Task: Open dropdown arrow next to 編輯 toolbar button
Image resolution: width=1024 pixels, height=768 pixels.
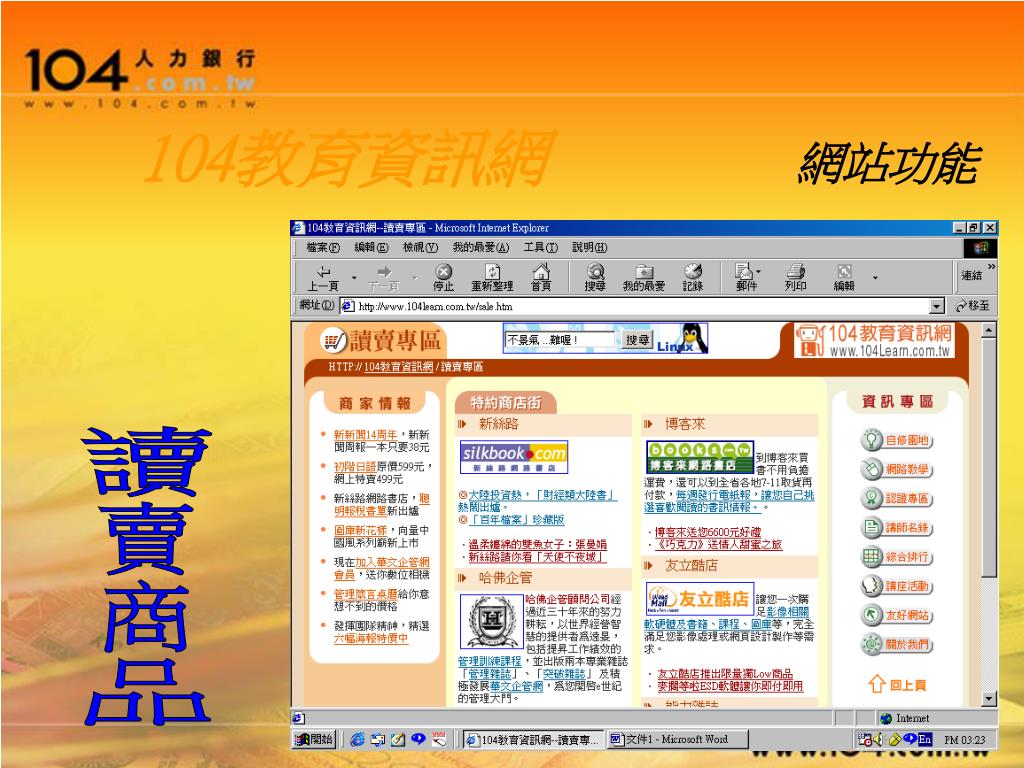Action: click(875, 278)
